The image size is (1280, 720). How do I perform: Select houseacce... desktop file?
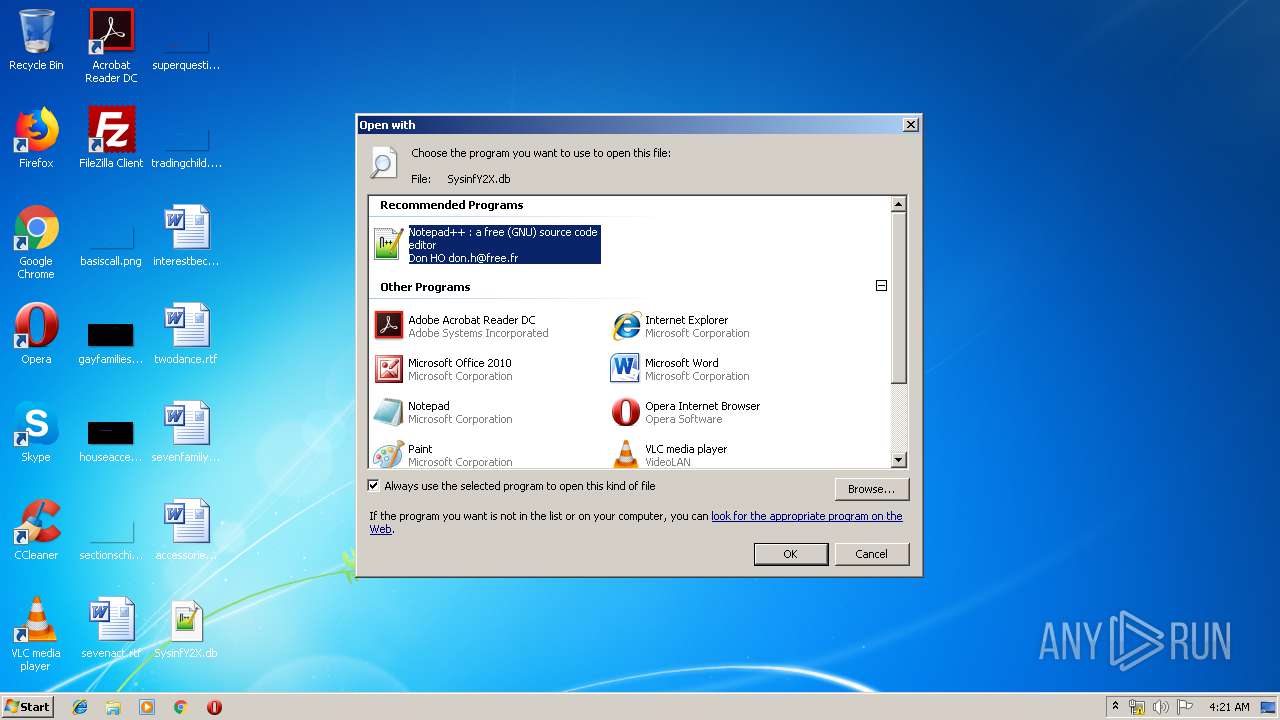[111, 442]
